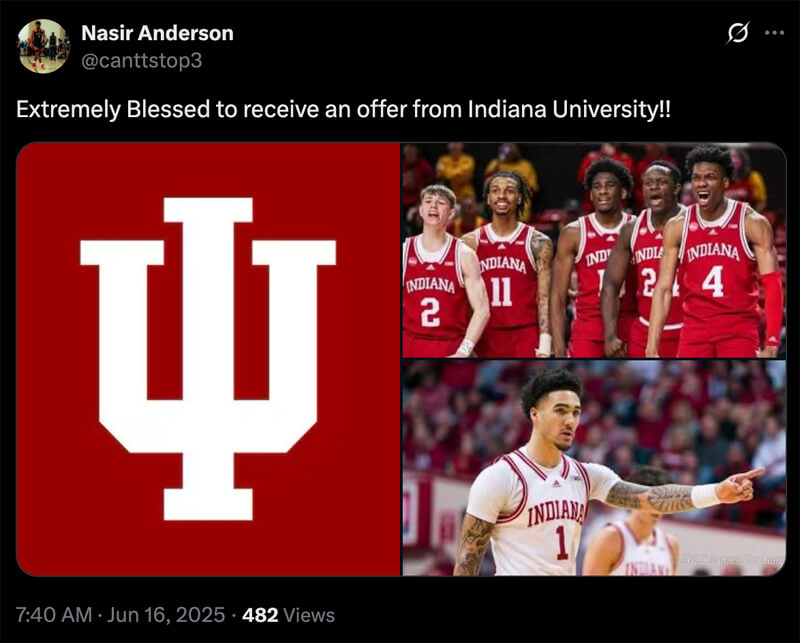Click the words Indiana University in post
The width and height of the screenshot is (800, 643).
(563, 109)
